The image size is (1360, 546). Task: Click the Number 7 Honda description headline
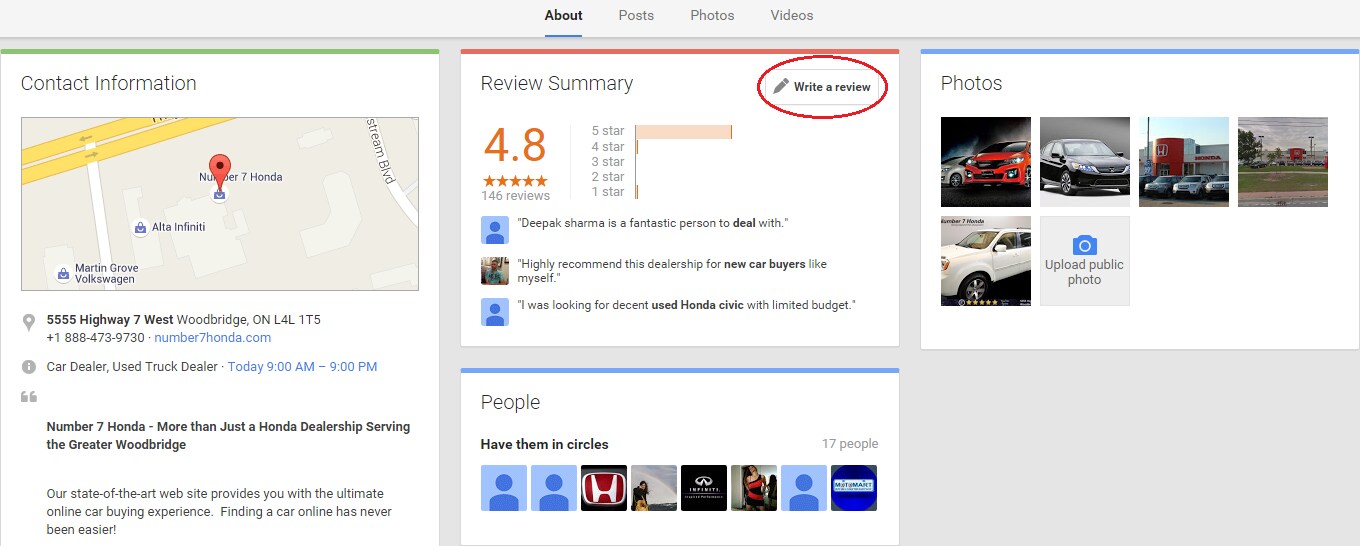[x=228, y=435]
